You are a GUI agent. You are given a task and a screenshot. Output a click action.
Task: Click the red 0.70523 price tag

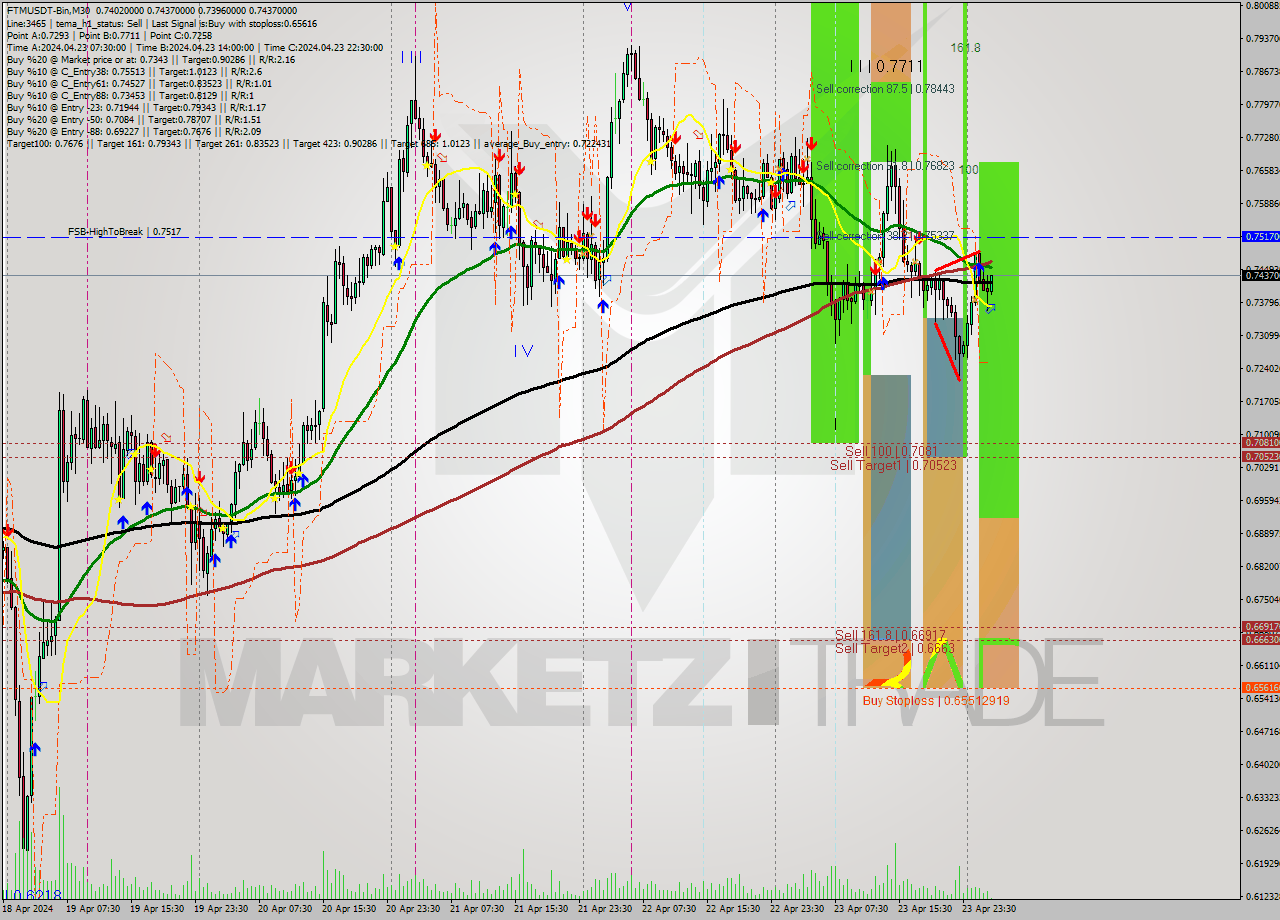1260,456
